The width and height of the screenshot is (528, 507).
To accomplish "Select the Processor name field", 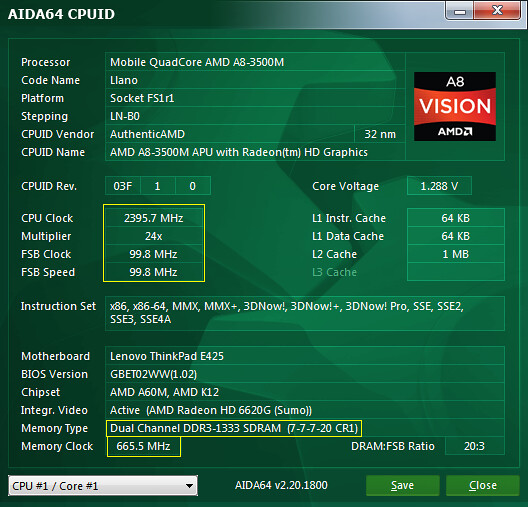I will [x=255, y=62].
